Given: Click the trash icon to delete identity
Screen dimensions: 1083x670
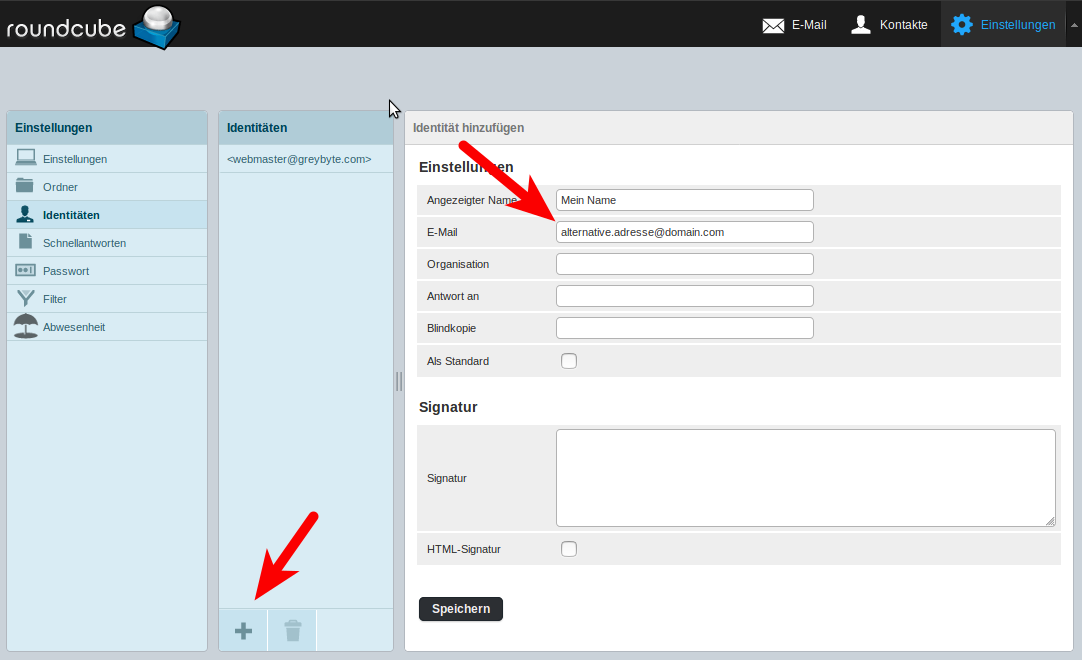Looking at the screenshot, I should click(292, 631).
